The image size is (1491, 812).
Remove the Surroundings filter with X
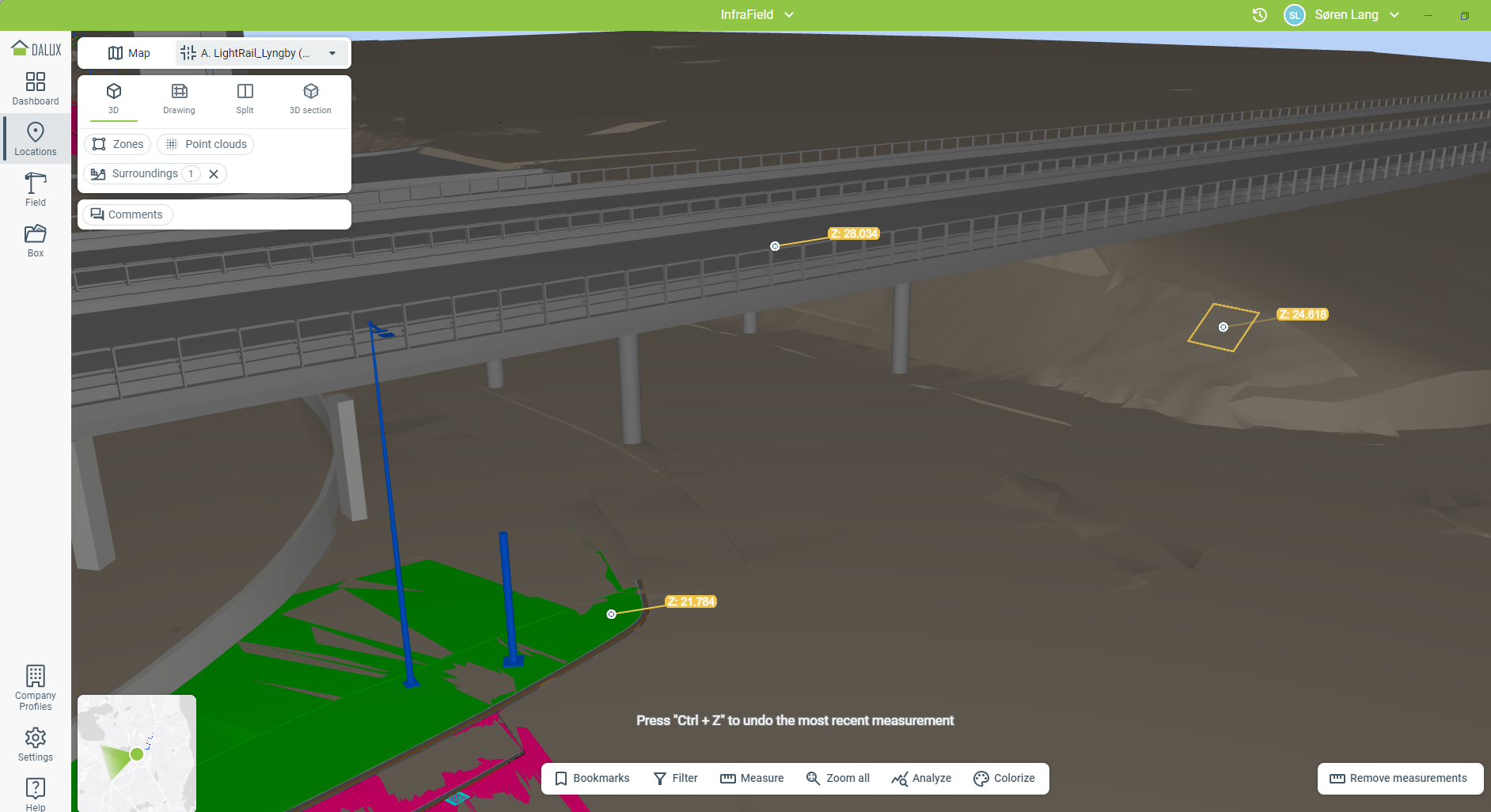[x=214, y=174]
